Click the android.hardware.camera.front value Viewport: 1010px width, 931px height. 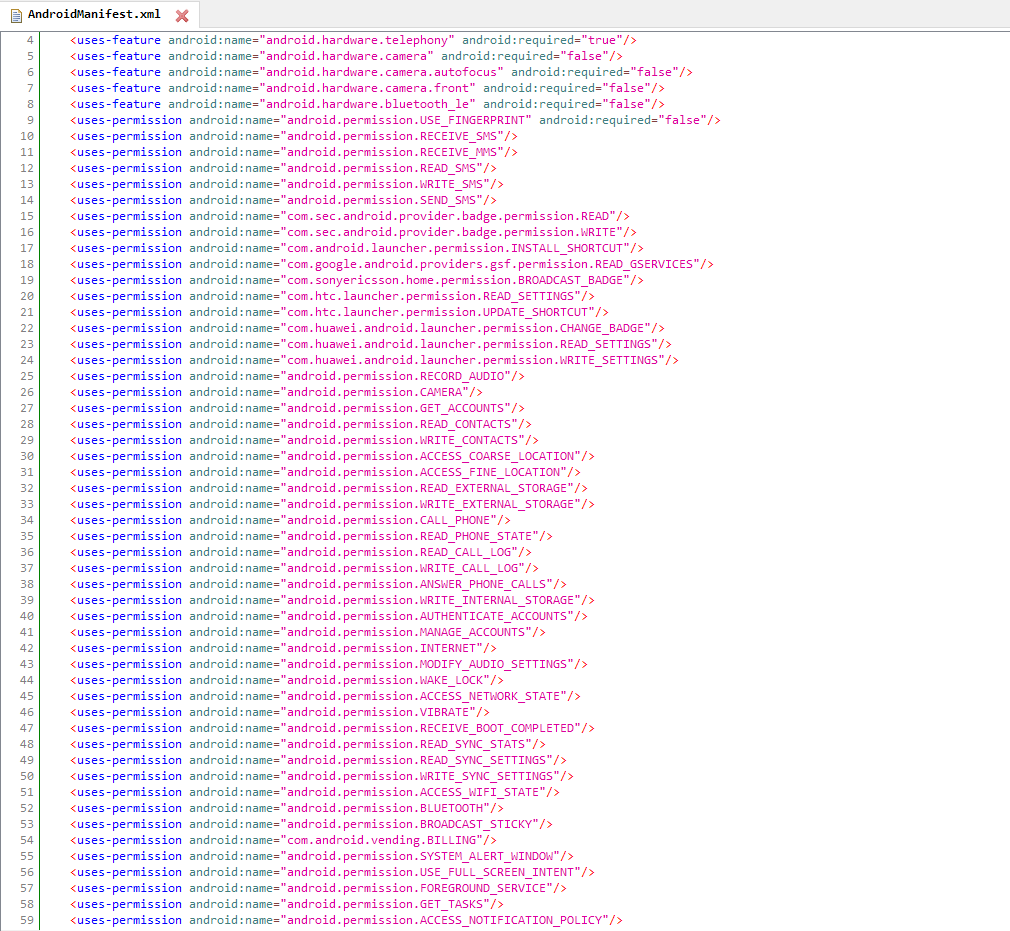point(367,88)
